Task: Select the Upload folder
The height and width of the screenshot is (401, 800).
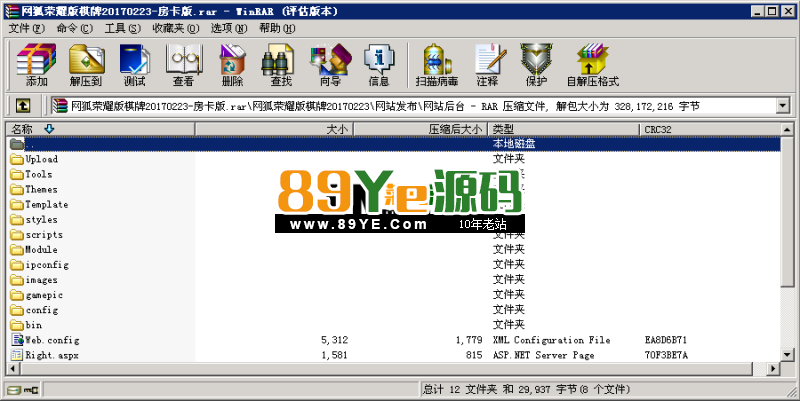Action: coord(34,159)
